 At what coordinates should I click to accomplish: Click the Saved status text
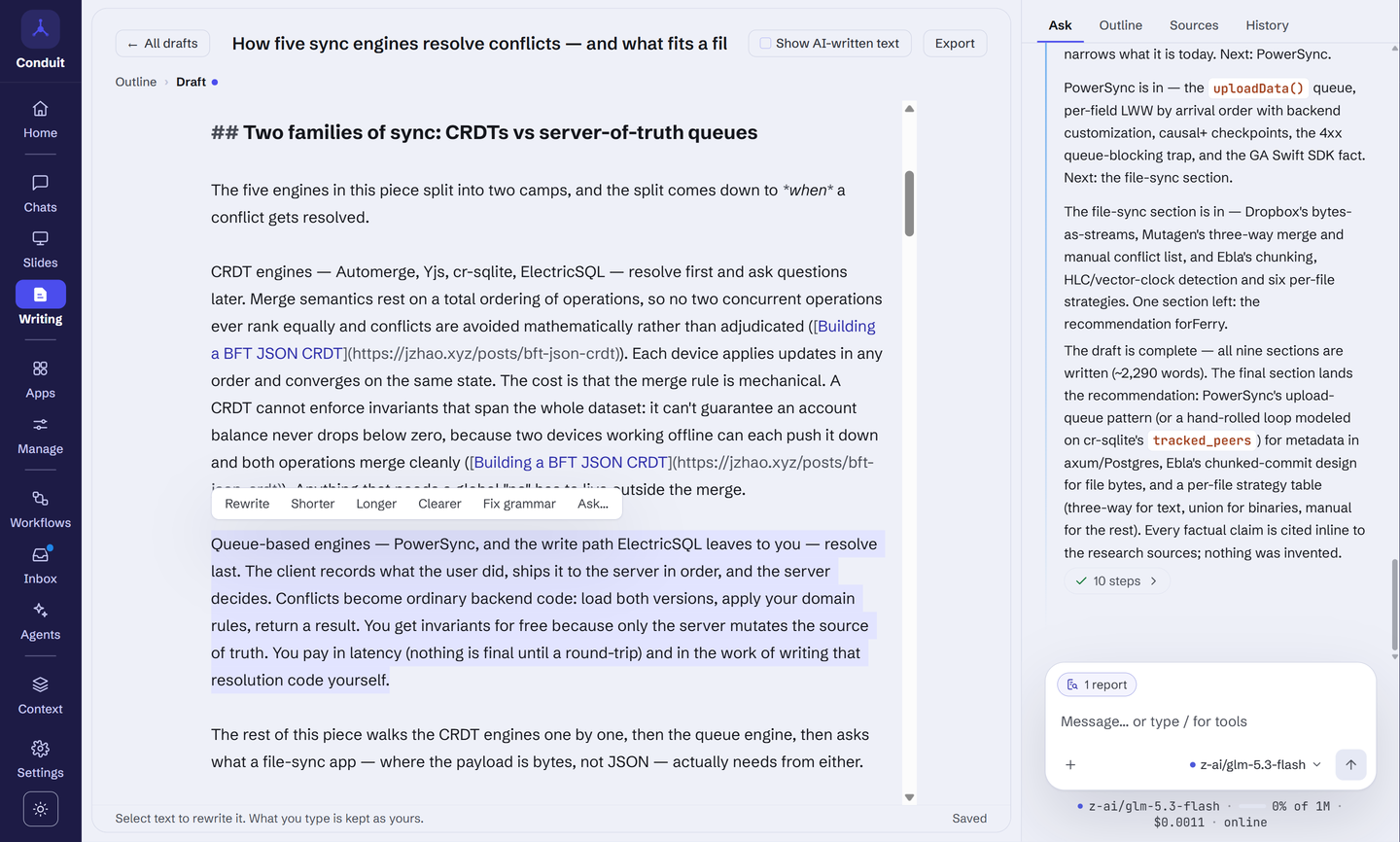tap(969, 819)
